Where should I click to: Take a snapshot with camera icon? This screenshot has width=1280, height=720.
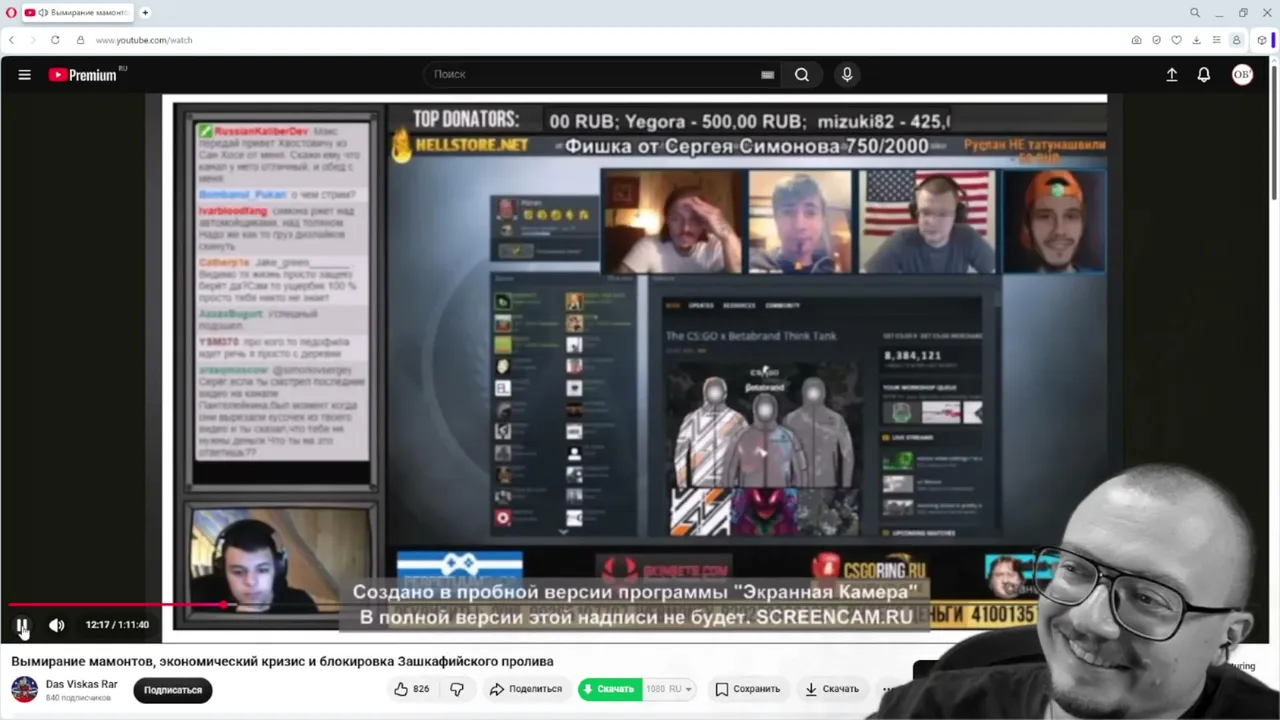(1136, 40)
